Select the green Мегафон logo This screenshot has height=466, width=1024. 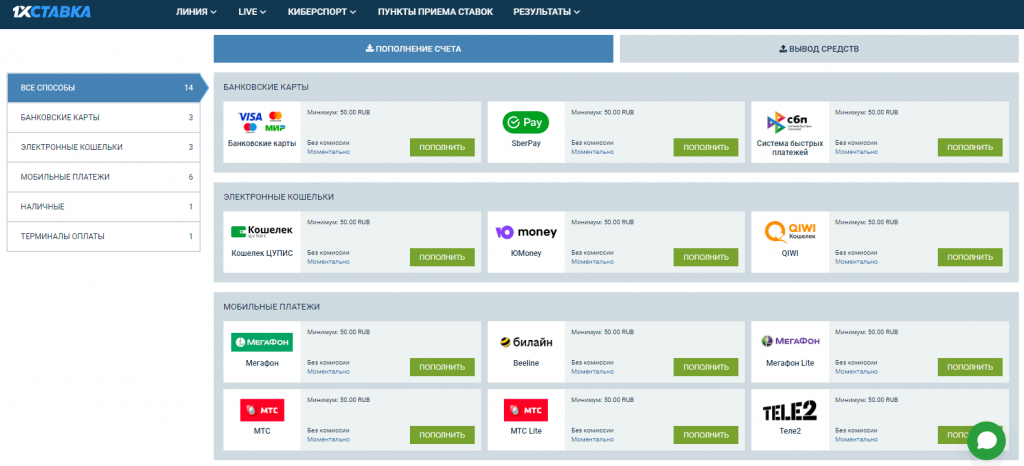262,342
